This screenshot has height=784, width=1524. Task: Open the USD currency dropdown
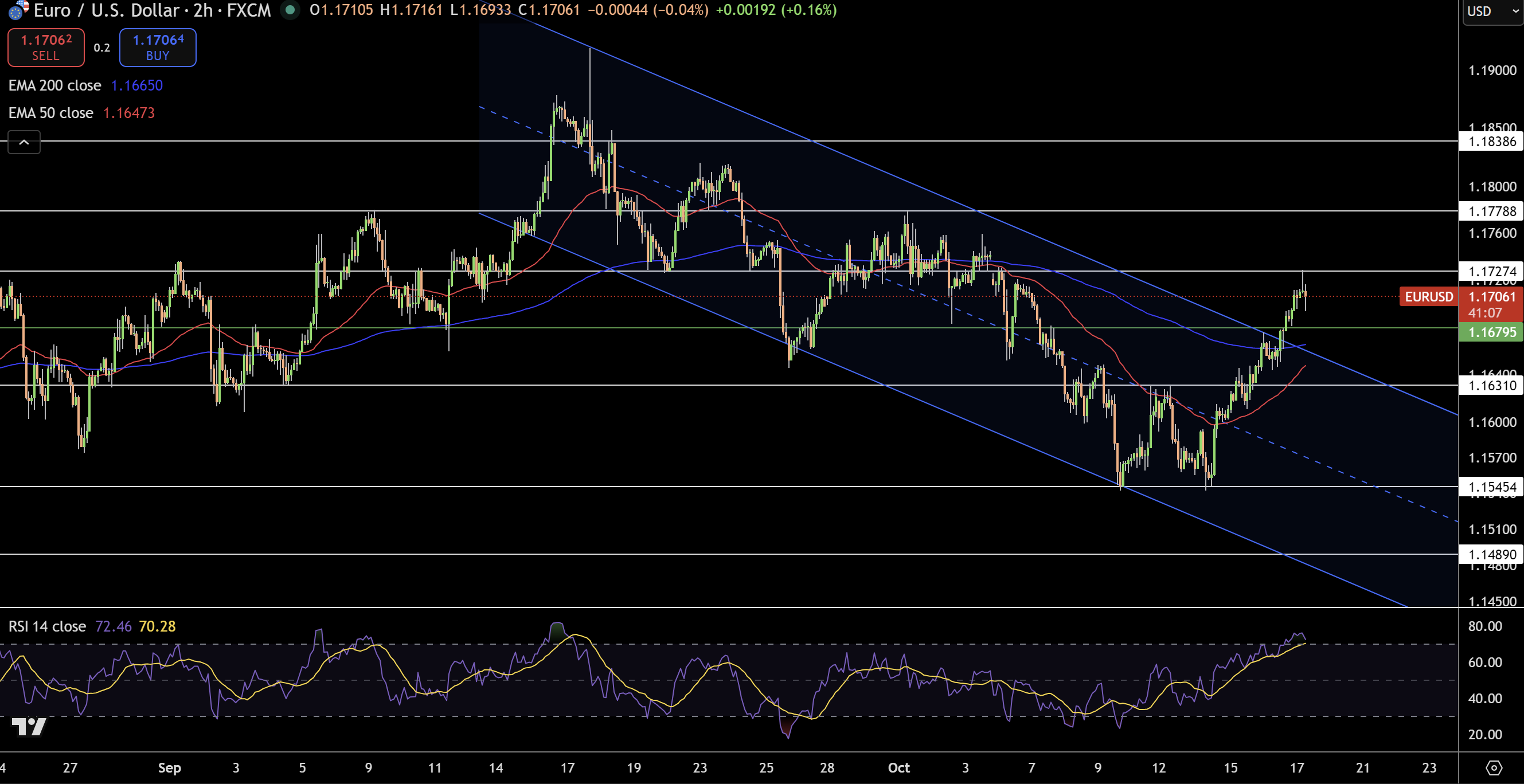(x=1492, y=11)
